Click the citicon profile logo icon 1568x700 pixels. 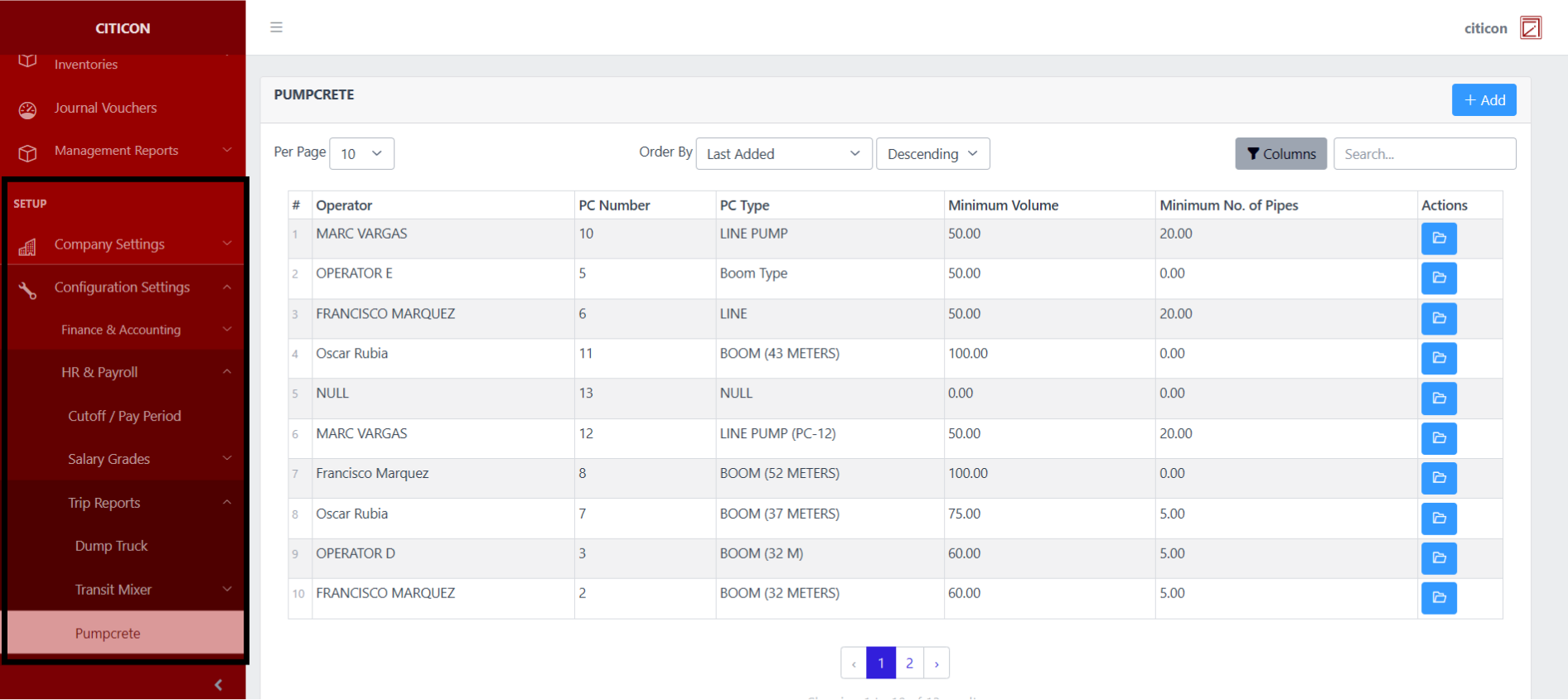1530,28
